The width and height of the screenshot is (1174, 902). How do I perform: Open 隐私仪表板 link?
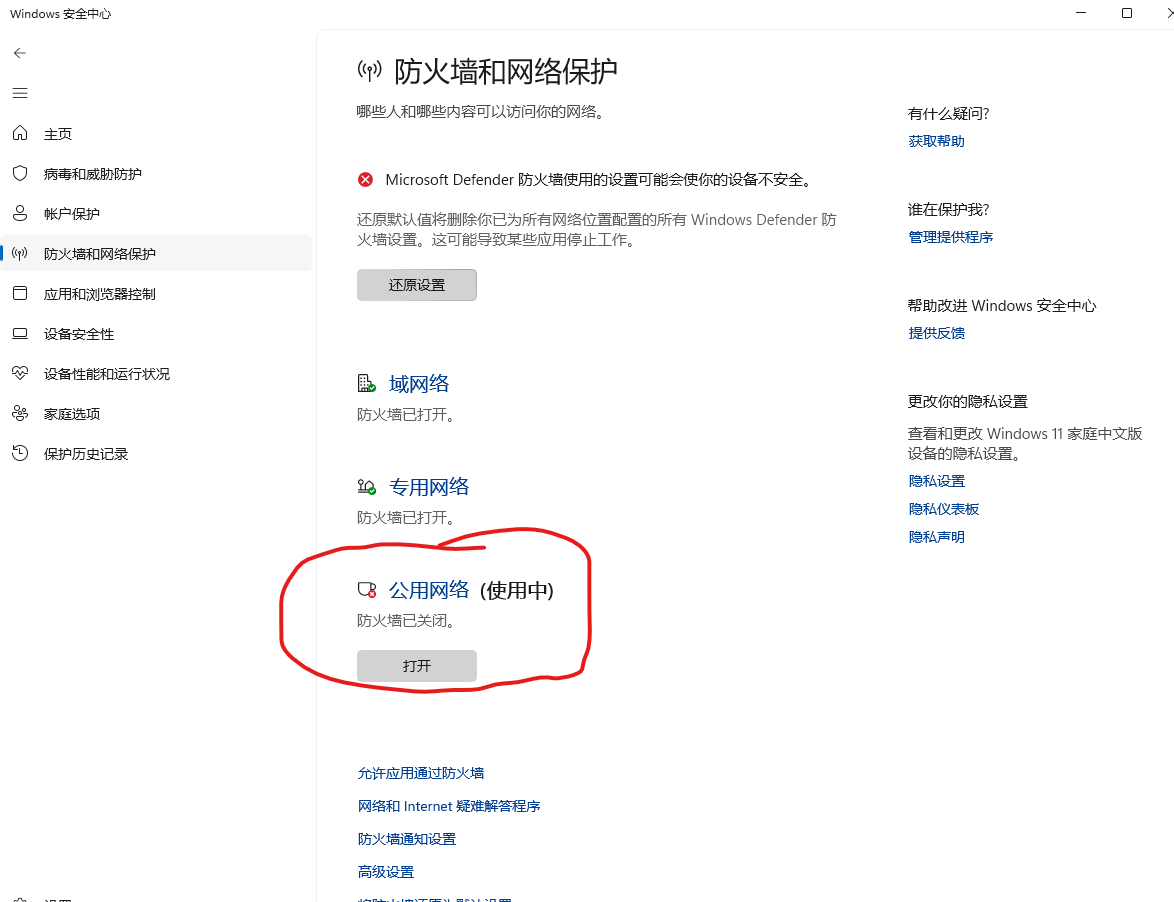943,509
